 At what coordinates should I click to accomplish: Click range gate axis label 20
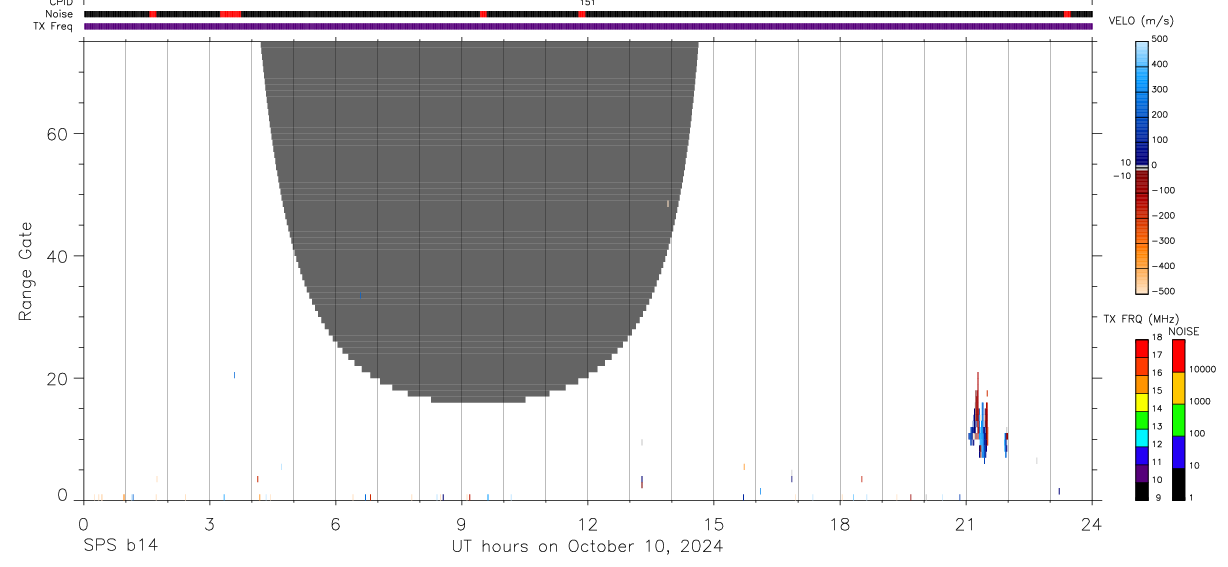point(56,379)
